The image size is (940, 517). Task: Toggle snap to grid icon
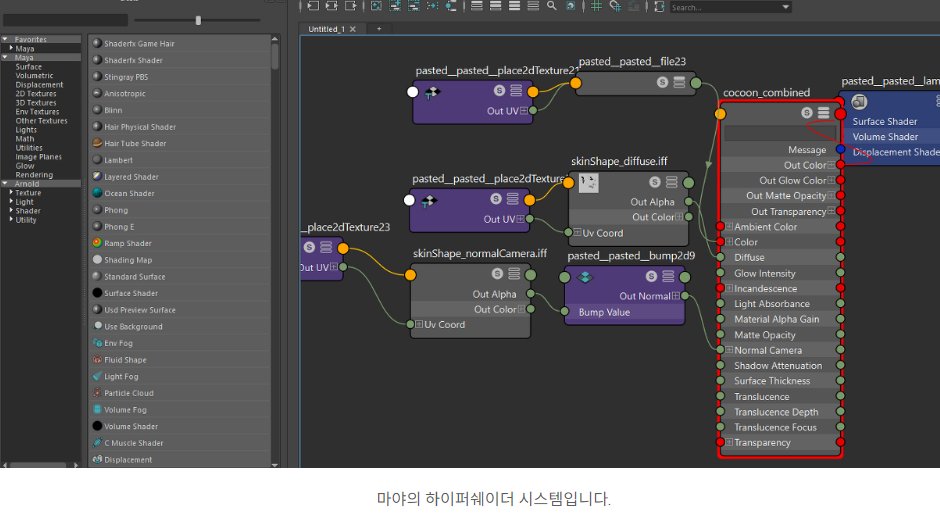615,6
